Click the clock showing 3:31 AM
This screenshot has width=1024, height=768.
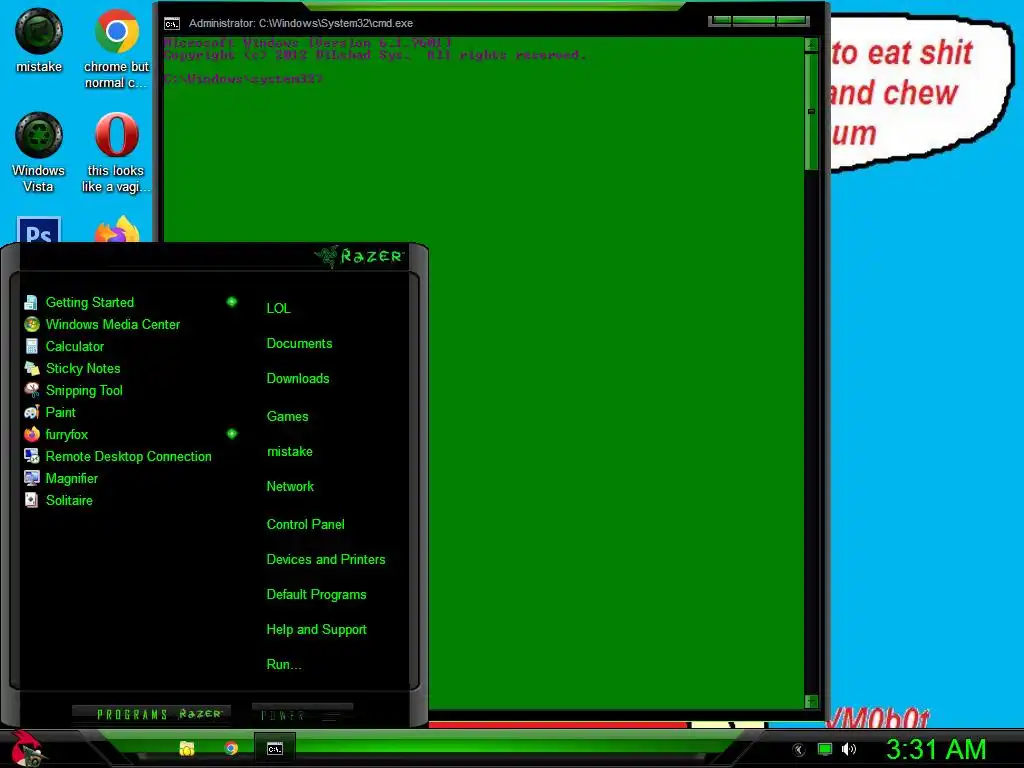point(935,750)
